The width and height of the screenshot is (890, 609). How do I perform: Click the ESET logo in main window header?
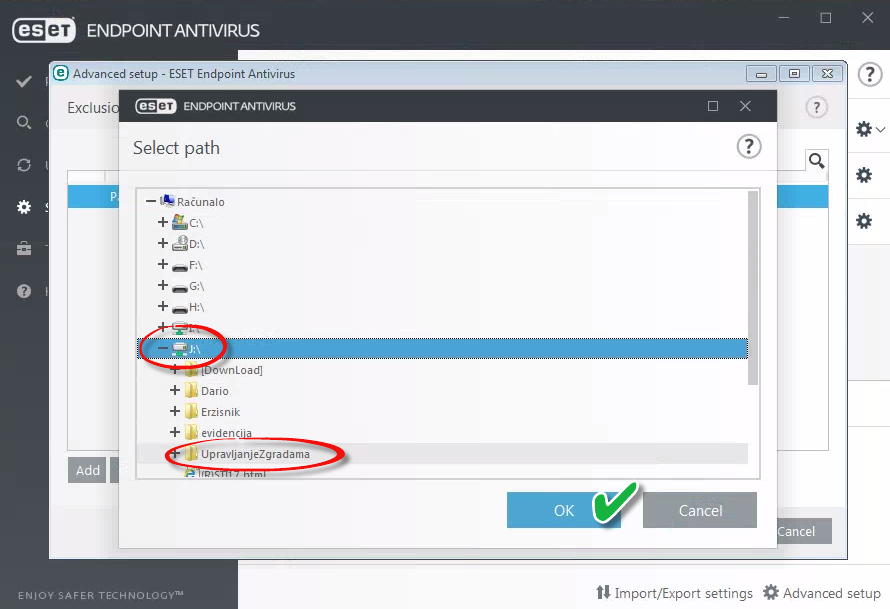(44, 30)
